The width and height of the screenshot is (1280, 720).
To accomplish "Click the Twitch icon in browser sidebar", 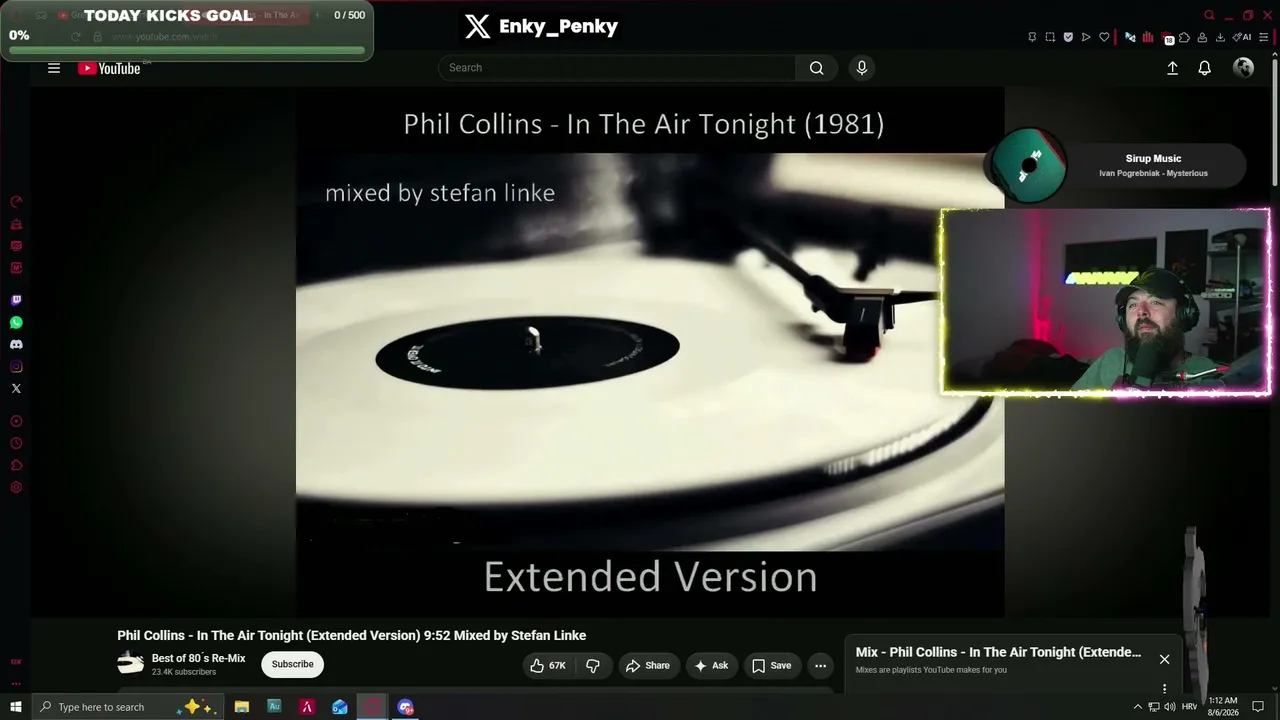I will [x=16, y=300].
